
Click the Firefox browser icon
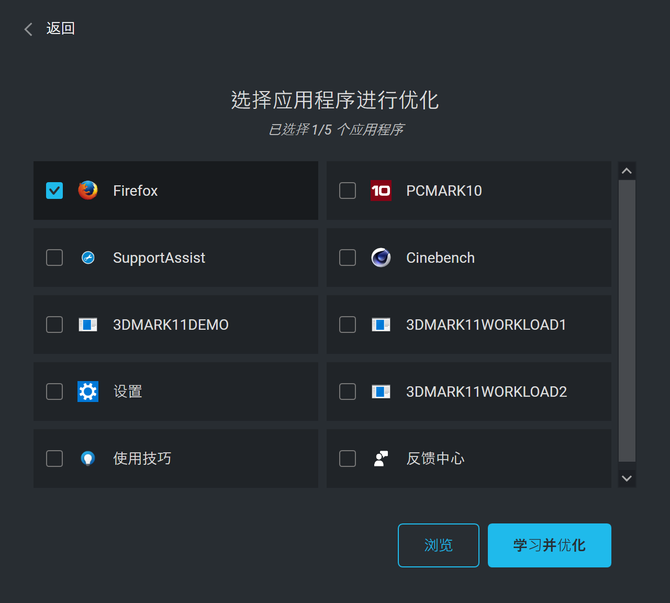coord(88,190)
